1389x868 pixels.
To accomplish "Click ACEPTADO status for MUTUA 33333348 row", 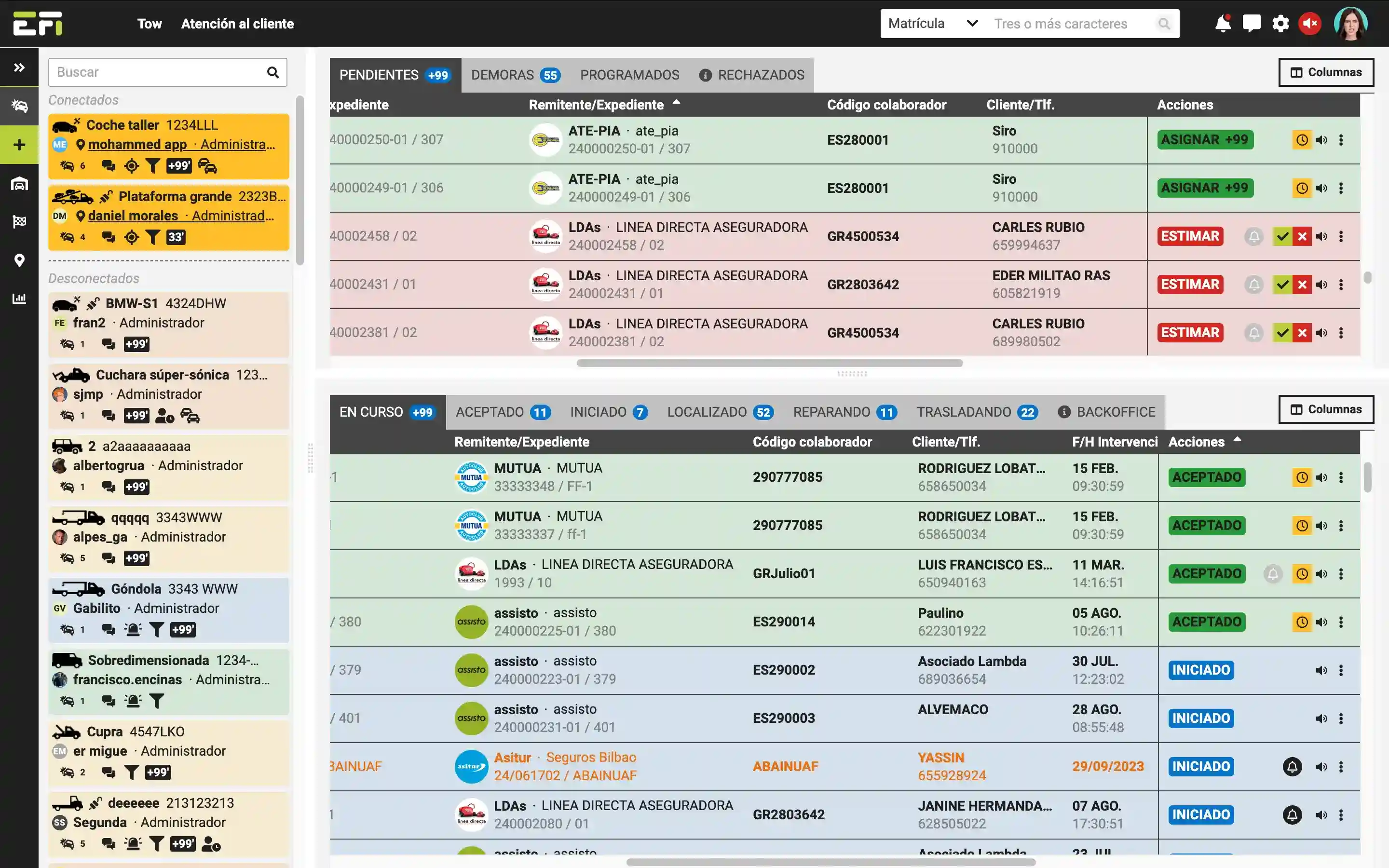I will click(x=1207, y=477).
